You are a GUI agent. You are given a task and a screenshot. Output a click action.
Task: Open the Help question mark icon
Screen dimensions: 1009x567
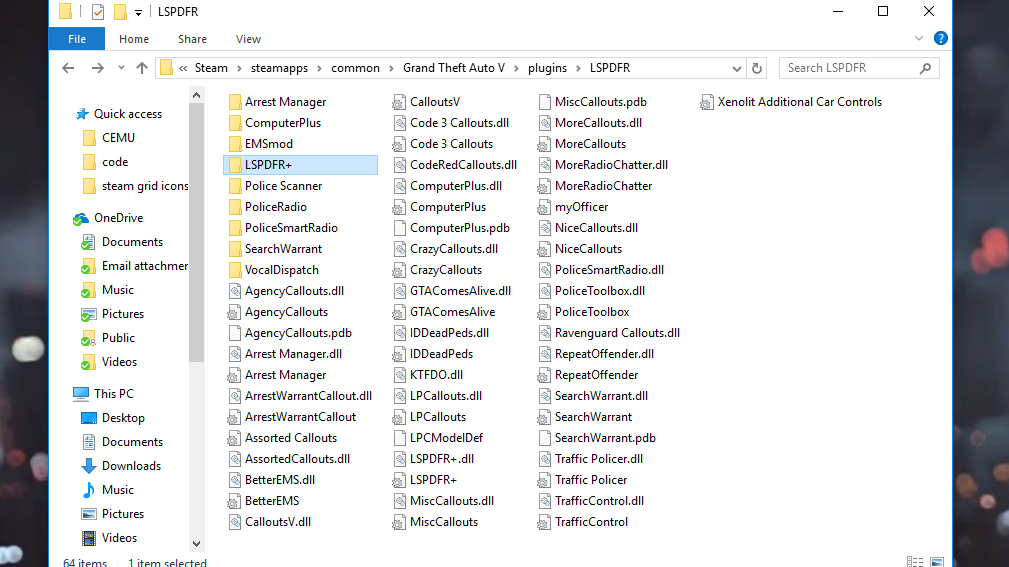941,39
